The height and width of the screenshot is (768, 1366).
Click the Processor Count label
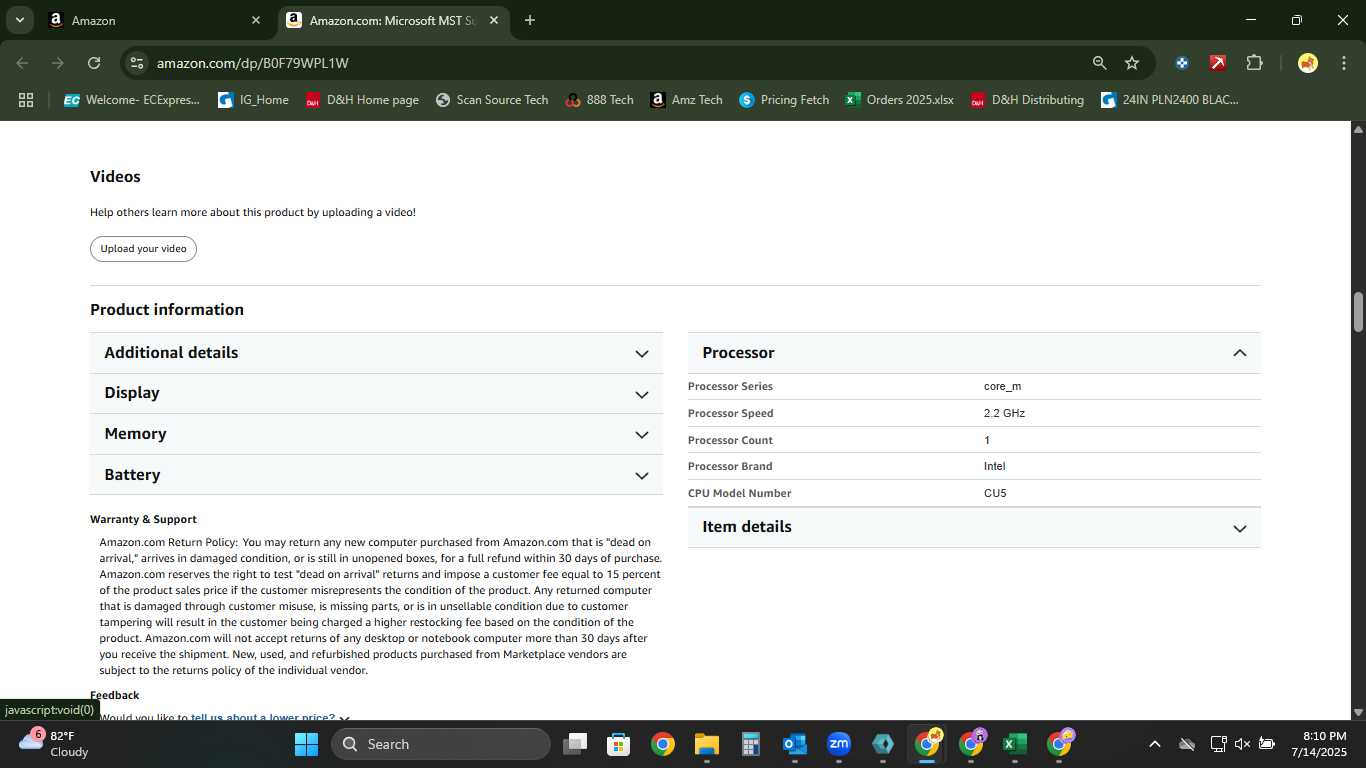coord(730,440)
